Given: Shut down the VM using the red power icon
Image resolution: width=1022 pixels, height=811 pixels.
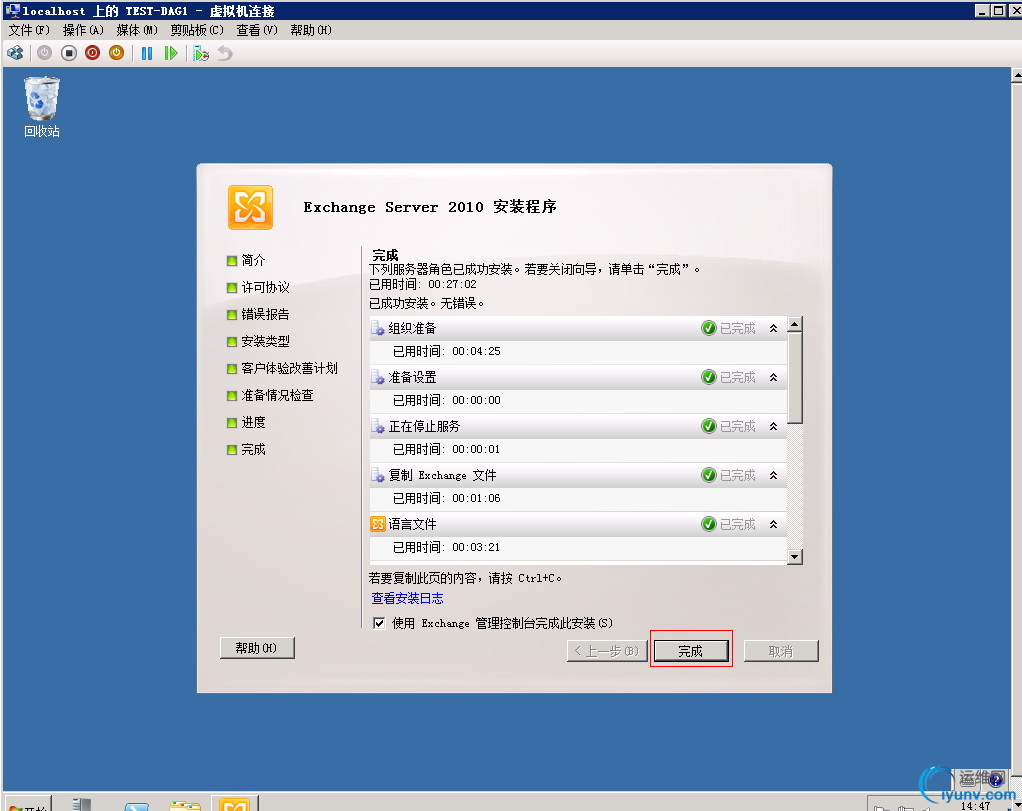Looking at the screenshot, I should point(93,53).
